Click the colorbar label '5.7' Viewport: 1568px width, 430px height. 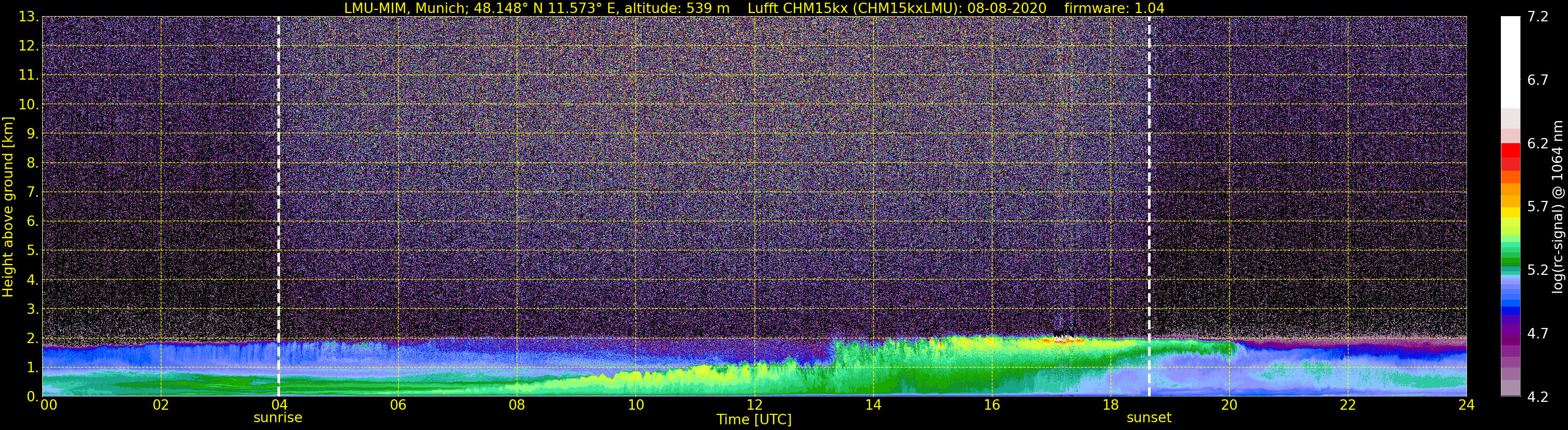(1538, 207)
